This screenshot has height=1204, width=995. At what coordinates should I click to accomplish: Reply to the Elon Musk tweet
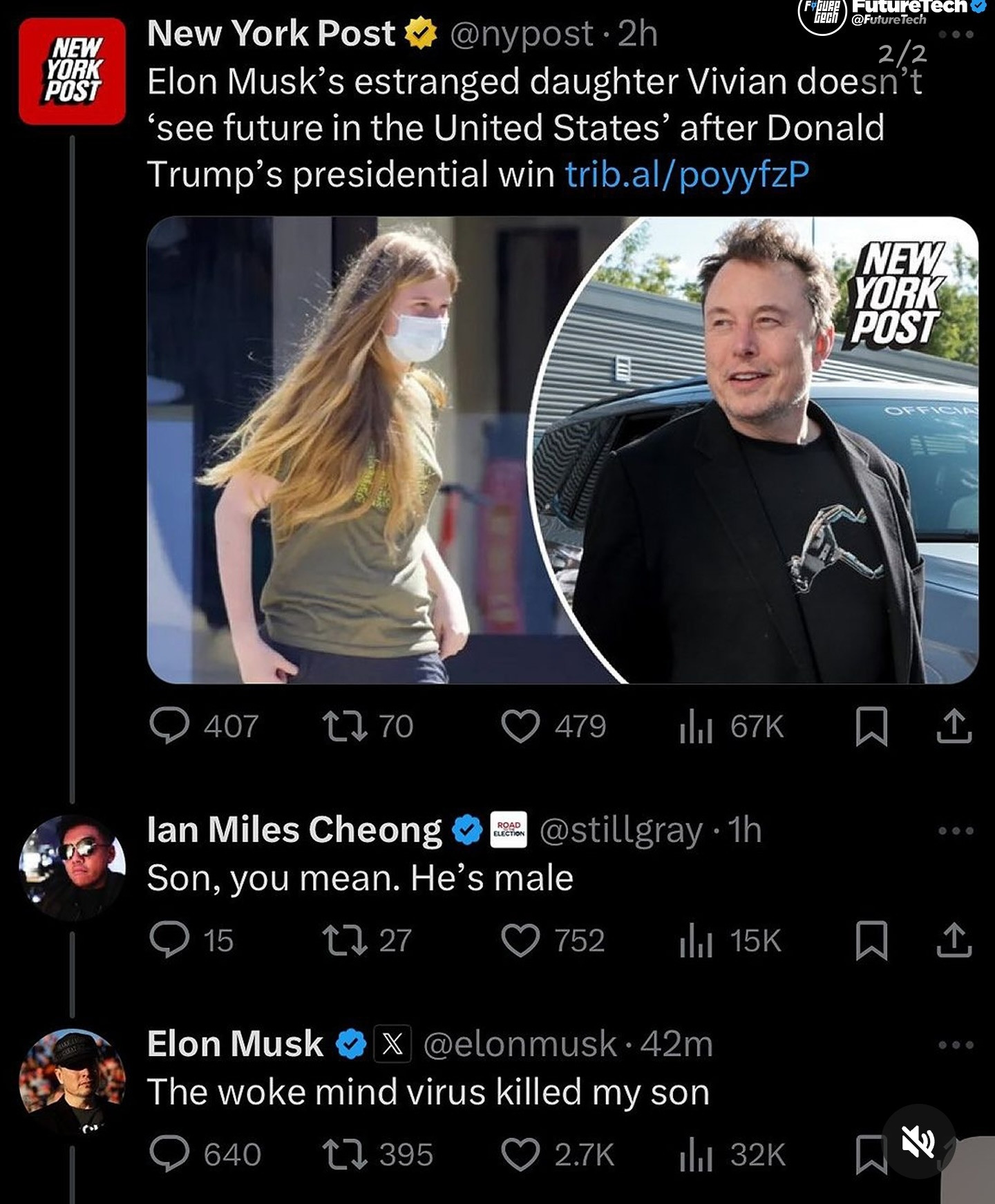(x=169, y=1154)
